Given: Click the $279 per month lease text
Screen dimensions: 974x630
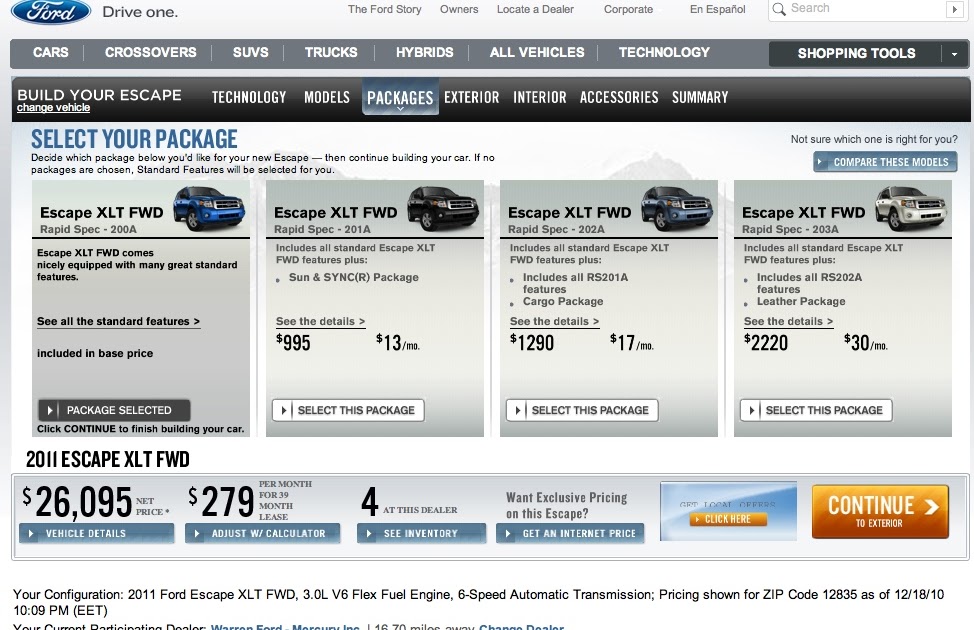Looking at the screenshot, I should (x=221, y=502).
